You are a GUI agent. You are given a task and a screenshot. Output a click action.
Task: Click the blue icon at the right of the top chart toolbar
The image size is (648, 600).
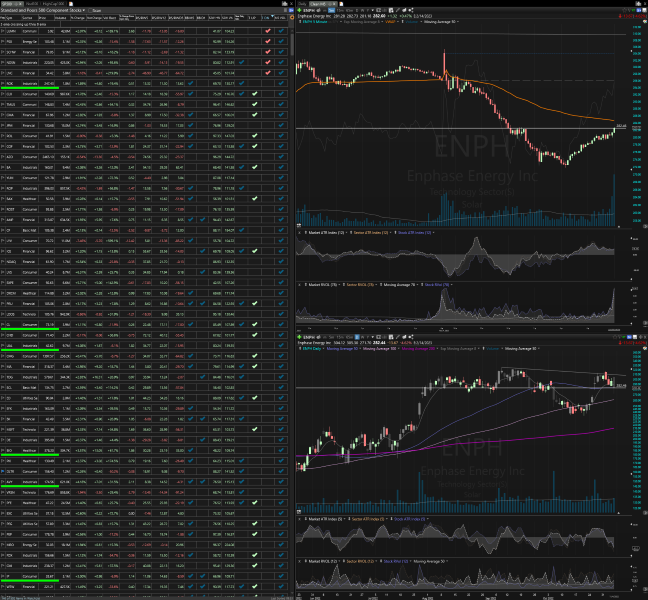(x=638, y=10)
